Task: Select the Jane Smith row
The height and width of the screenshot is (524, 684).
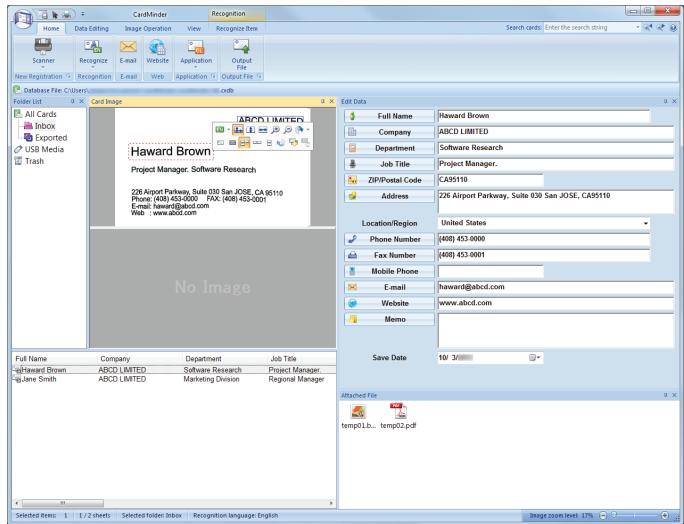Action: (x=174, y=379)
